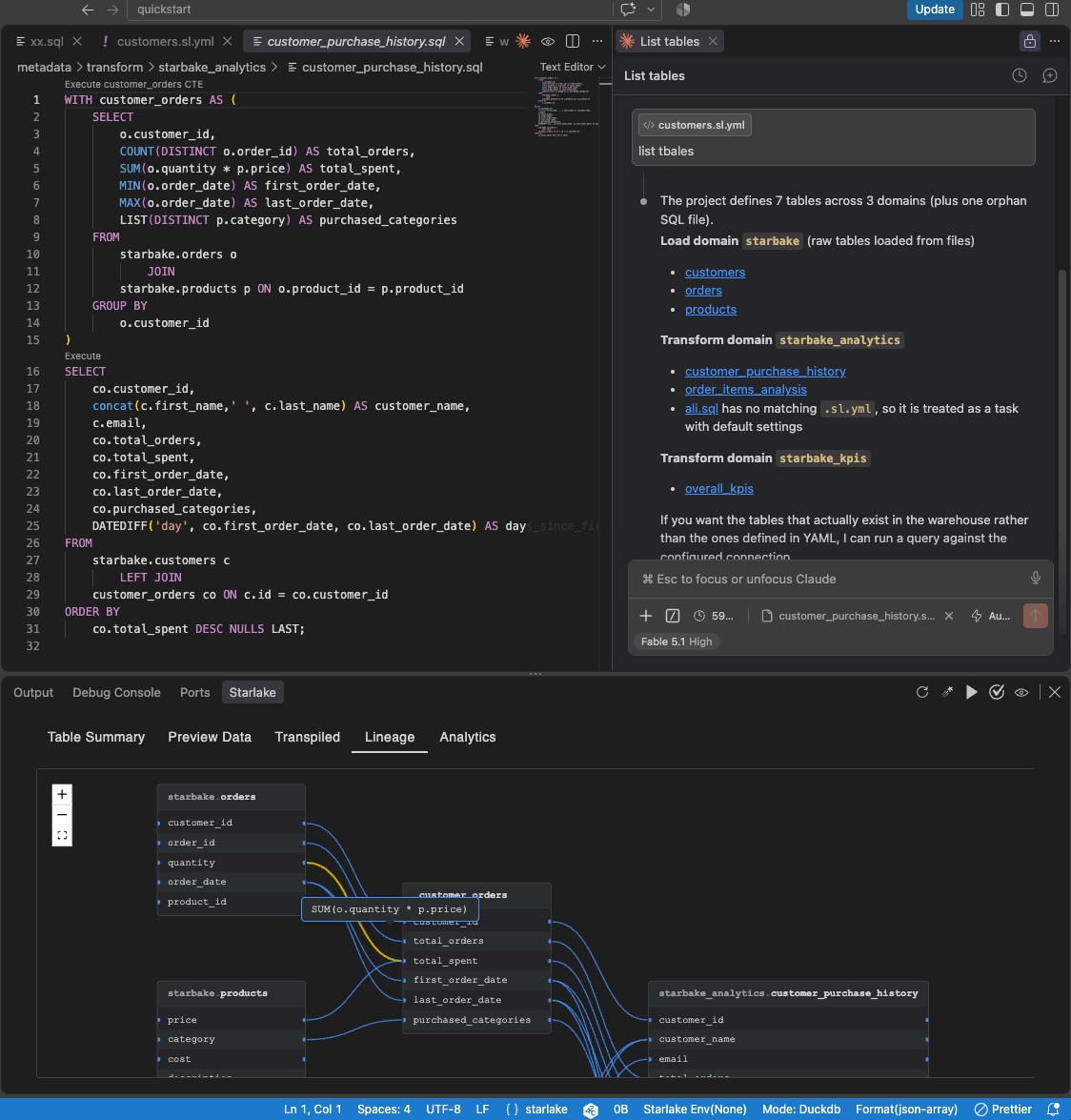The height and width of the screenshot is (1120, 1071).
Task: Click the validate checkmark icon
Action: pos(997,692)
